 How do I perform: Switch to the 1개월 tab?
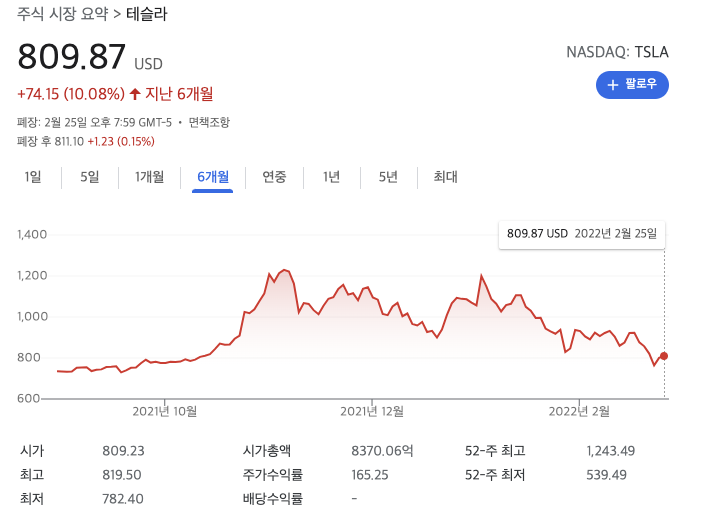(x=149, y=177)
